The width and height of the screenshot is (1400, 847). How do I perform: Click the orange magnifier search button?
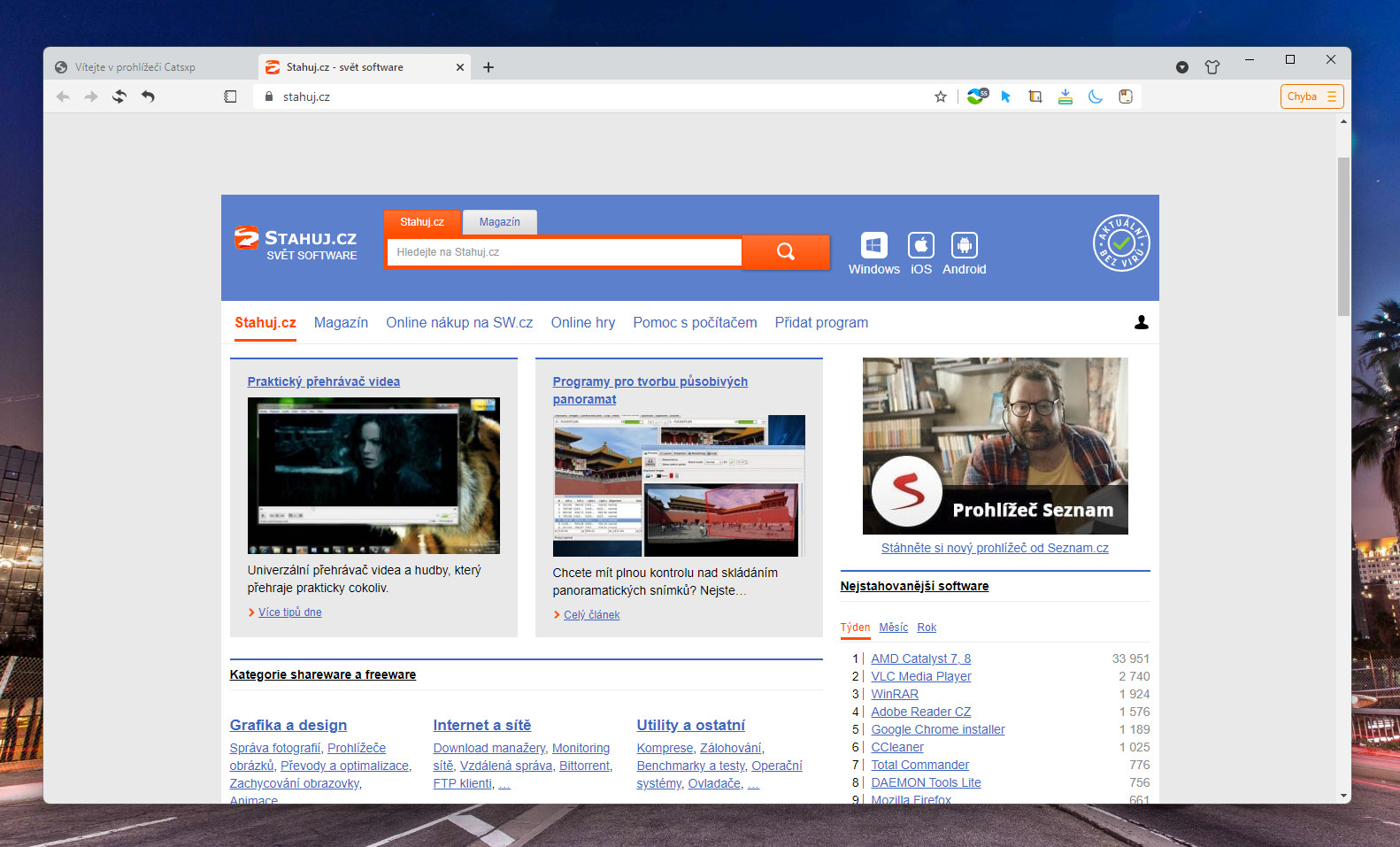coord(786,252)
